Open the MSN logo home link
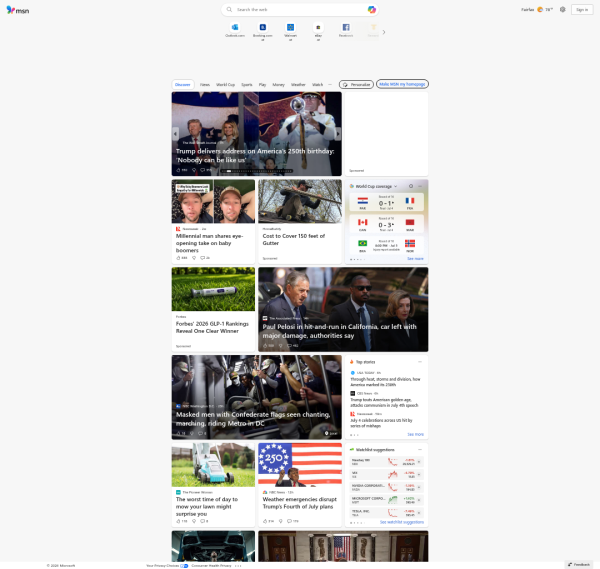The image size is (600, 569). [18, 10]
